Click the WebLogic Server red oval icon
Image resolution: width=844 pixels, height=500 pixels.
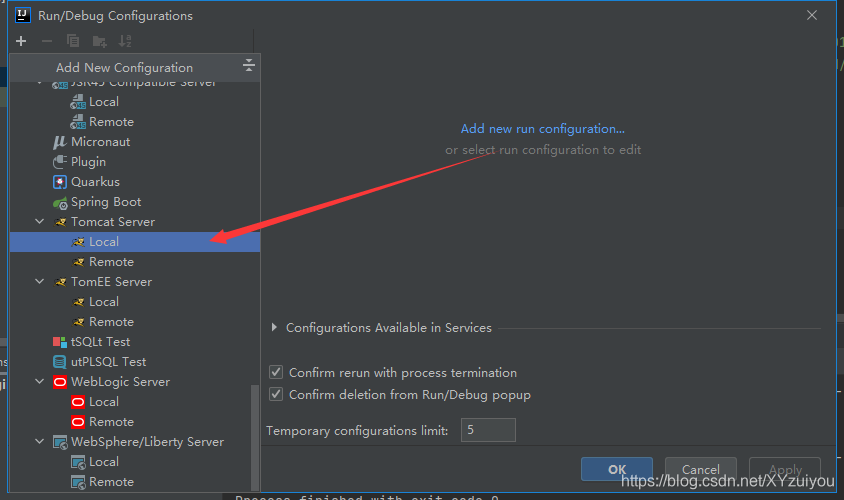pos(60,382)
